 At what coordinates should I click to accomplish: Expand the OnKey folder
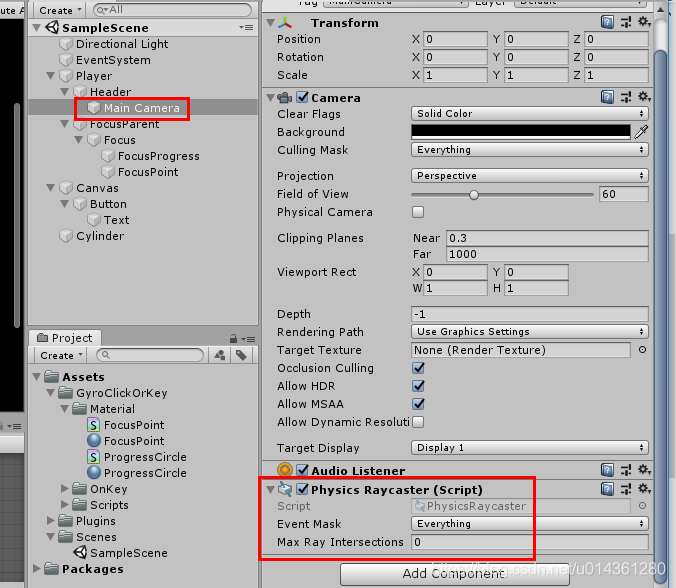pyautogui.click(x=64, y=488)
